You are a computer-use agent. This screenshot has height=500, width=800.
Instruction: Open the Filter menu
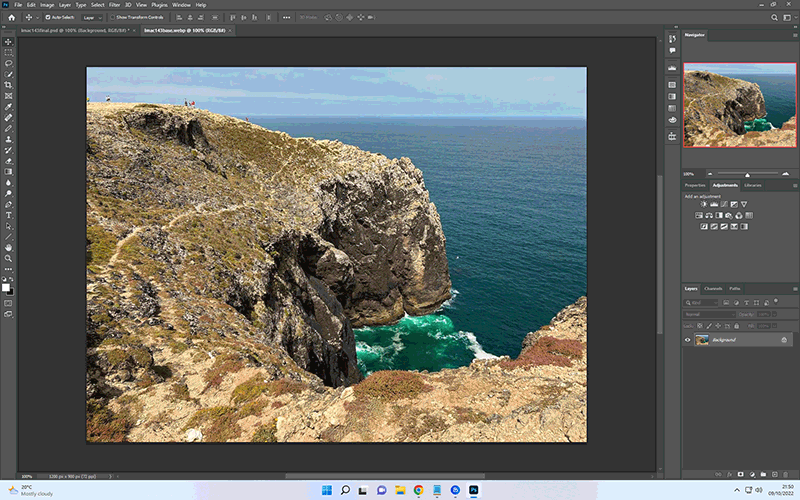point(114,5)
